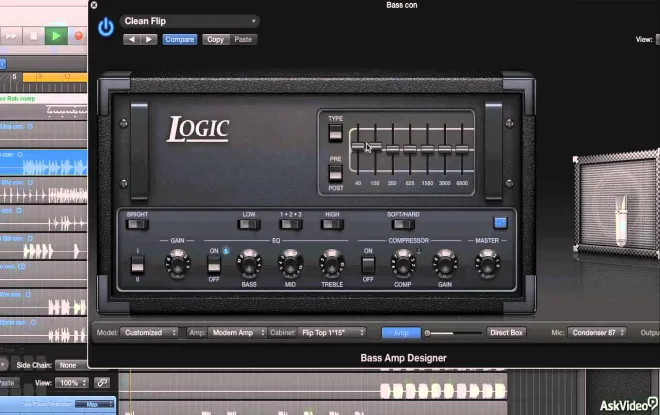Flip the PRE/POST switch

[335, 173]
